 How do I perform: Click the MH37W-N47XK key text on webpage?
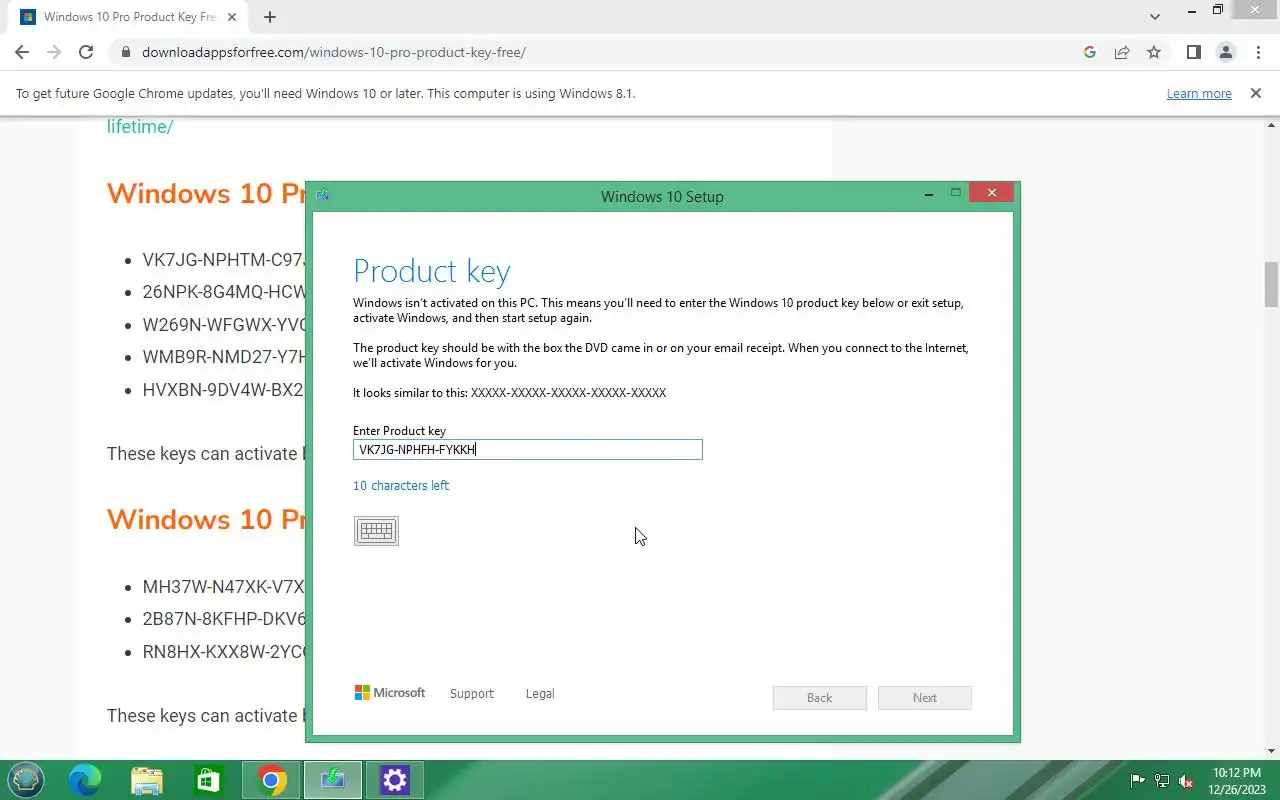tap(224, 587)
